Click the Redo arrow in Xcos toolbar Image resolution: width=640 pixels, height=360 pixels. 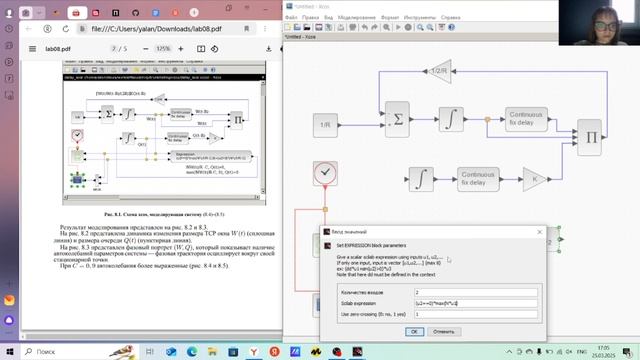[x=374, y=27]
